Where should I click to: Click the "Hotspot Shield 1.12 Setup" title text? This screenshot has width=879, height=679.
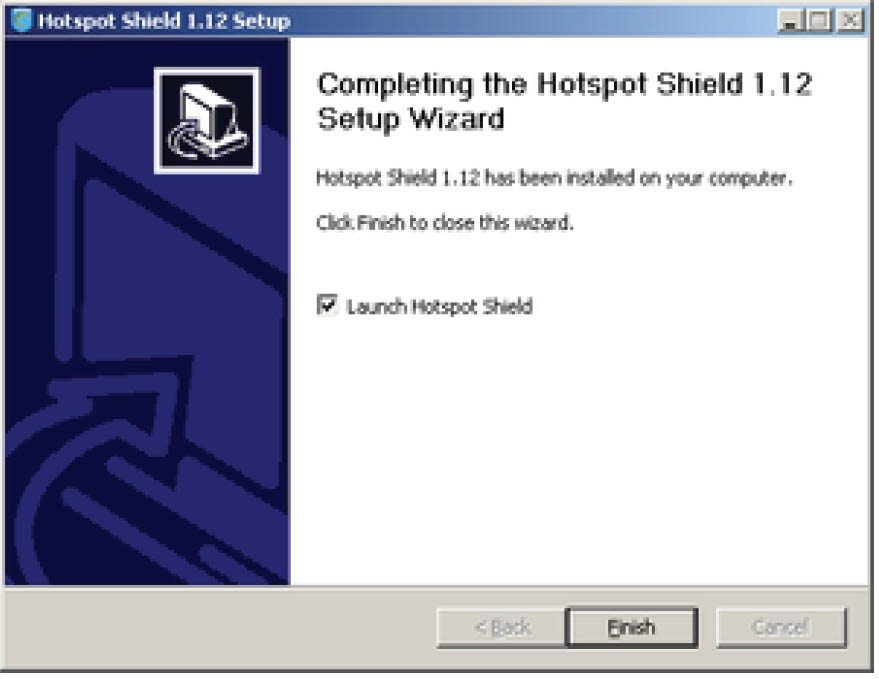pyautogui.click(x=164, y=21)
